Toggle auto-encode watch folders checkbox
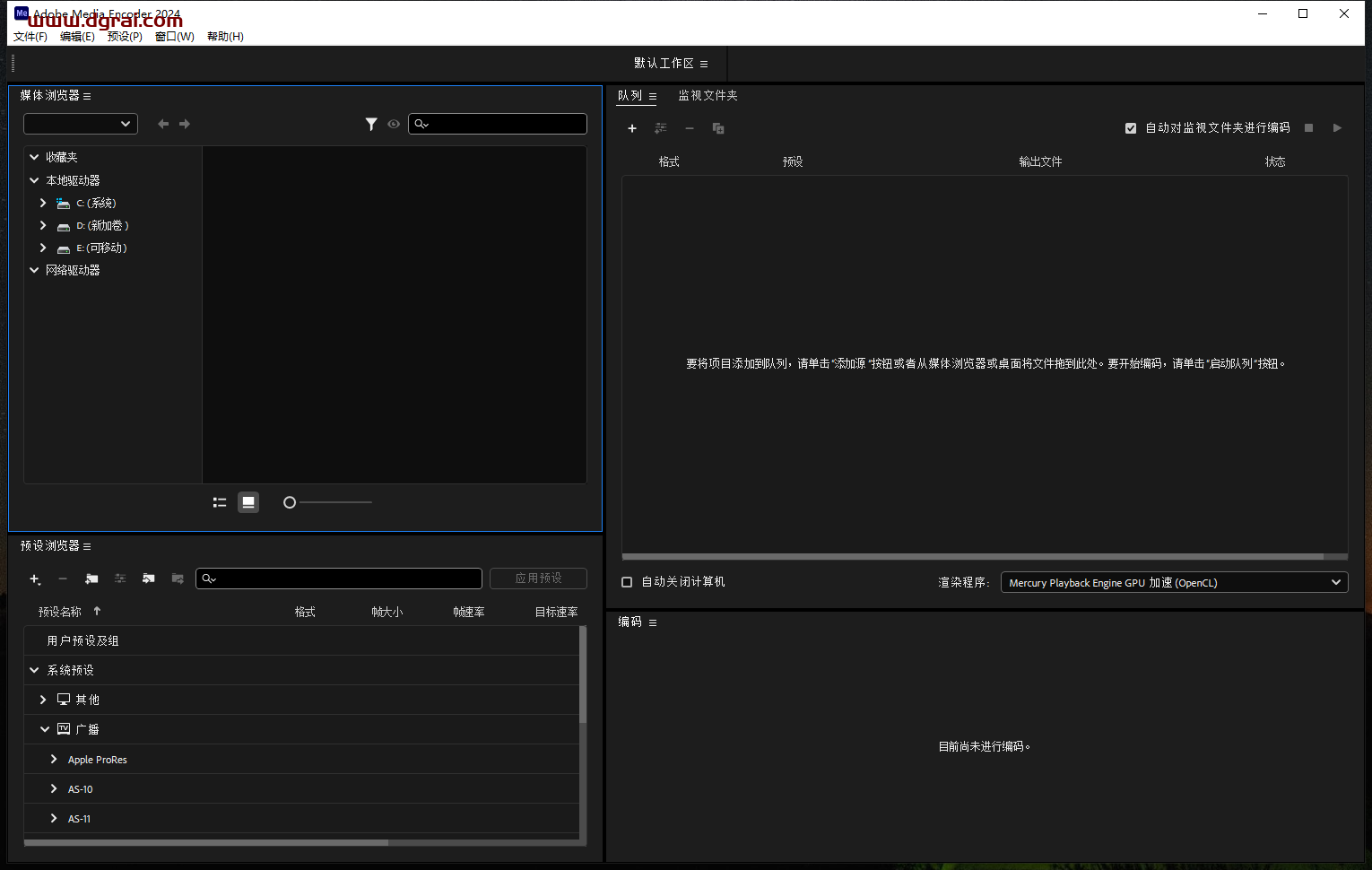The image size is (1372, 870). click(1131, 128)
